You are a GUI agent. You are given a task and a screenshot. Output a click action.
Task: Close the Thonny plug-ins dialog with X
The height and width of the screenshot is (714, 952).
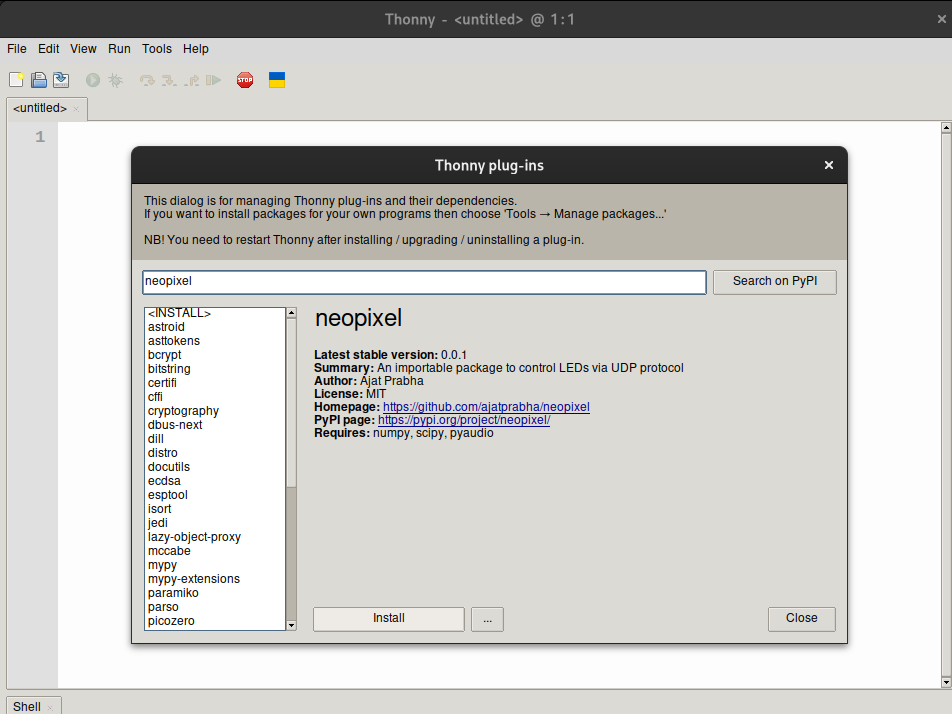[829, 165]
